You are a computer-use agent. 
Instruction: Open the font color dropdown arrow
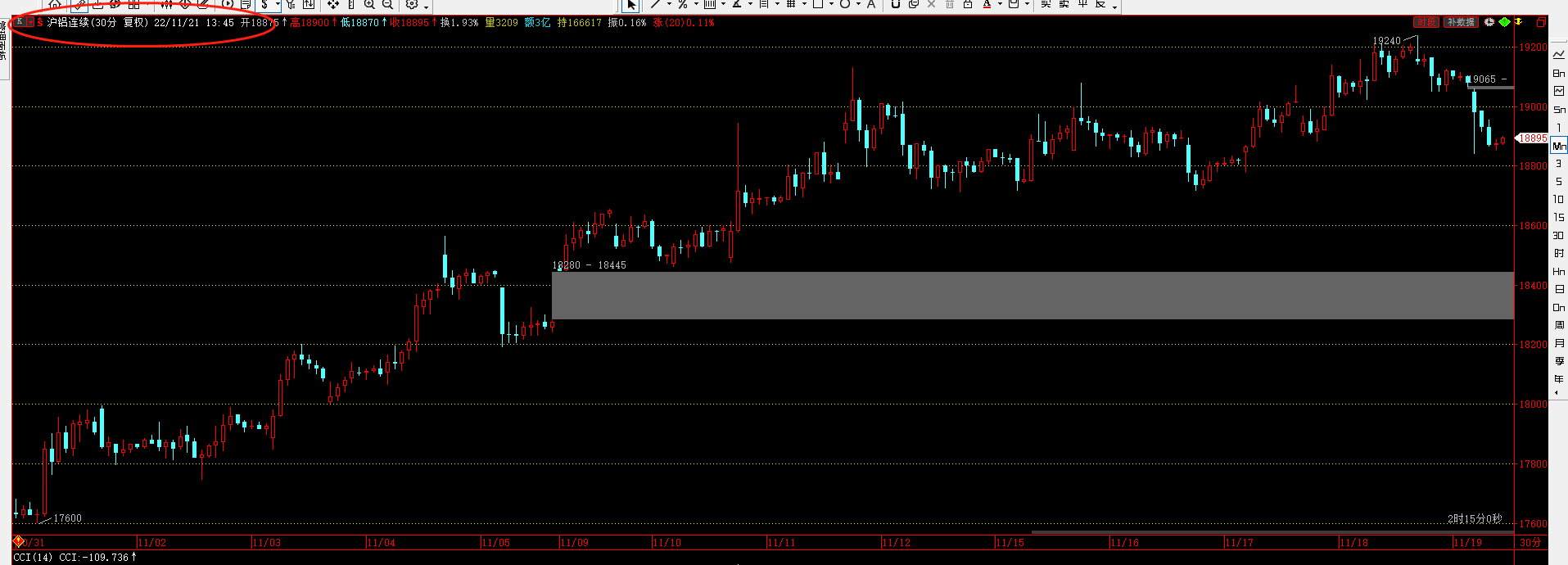pyautogui.click(x=1000, y=4)
